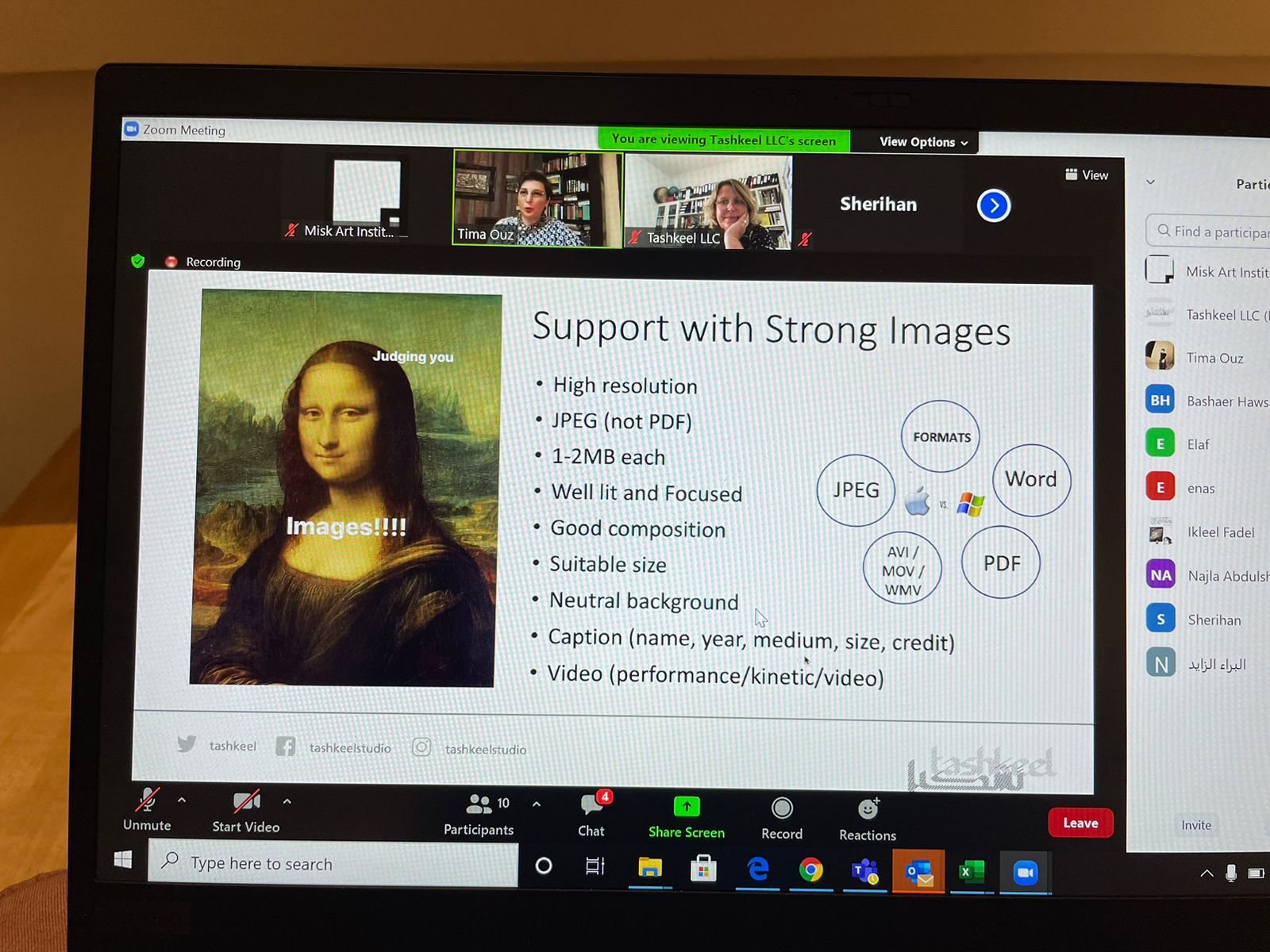
Task: Start Video in the Zoom toolbar
Action: 246,812
